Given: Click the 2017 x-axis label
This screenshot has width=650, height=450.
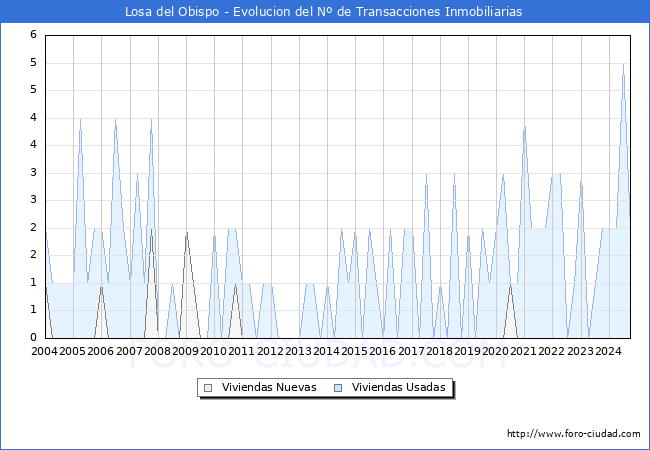Looking at the screenshot, I should pos(411,351).
